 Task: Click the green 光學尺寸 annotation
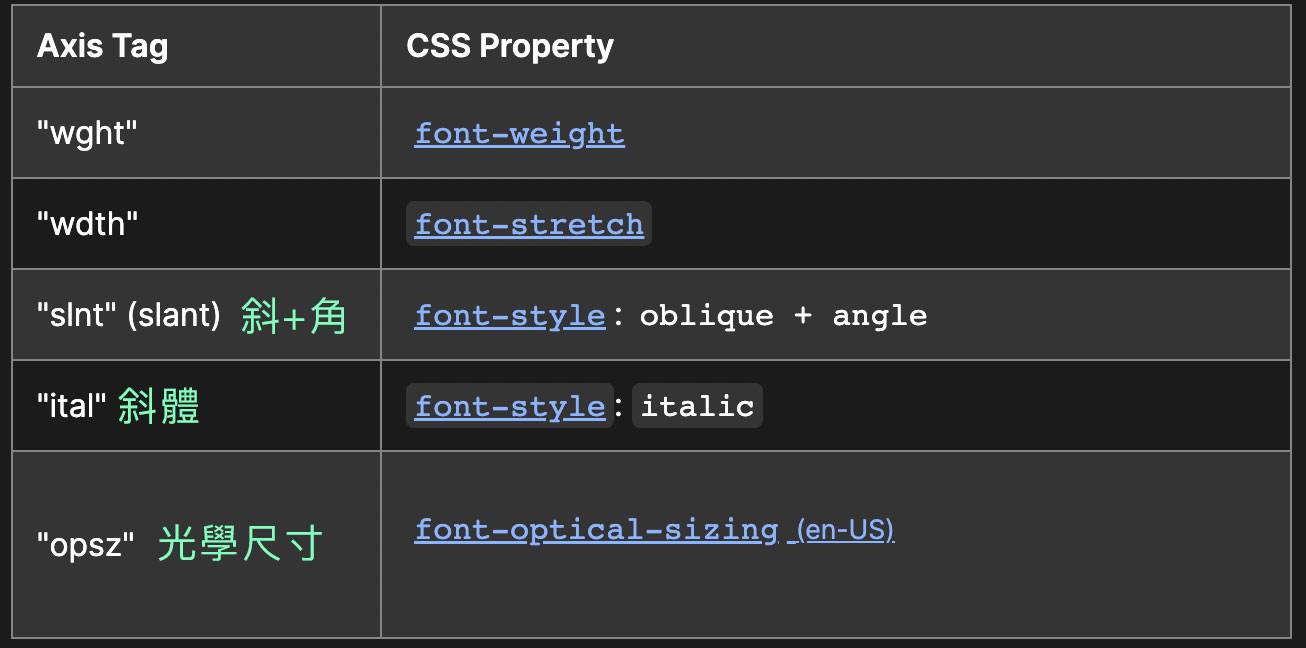[x=240, y=544]
